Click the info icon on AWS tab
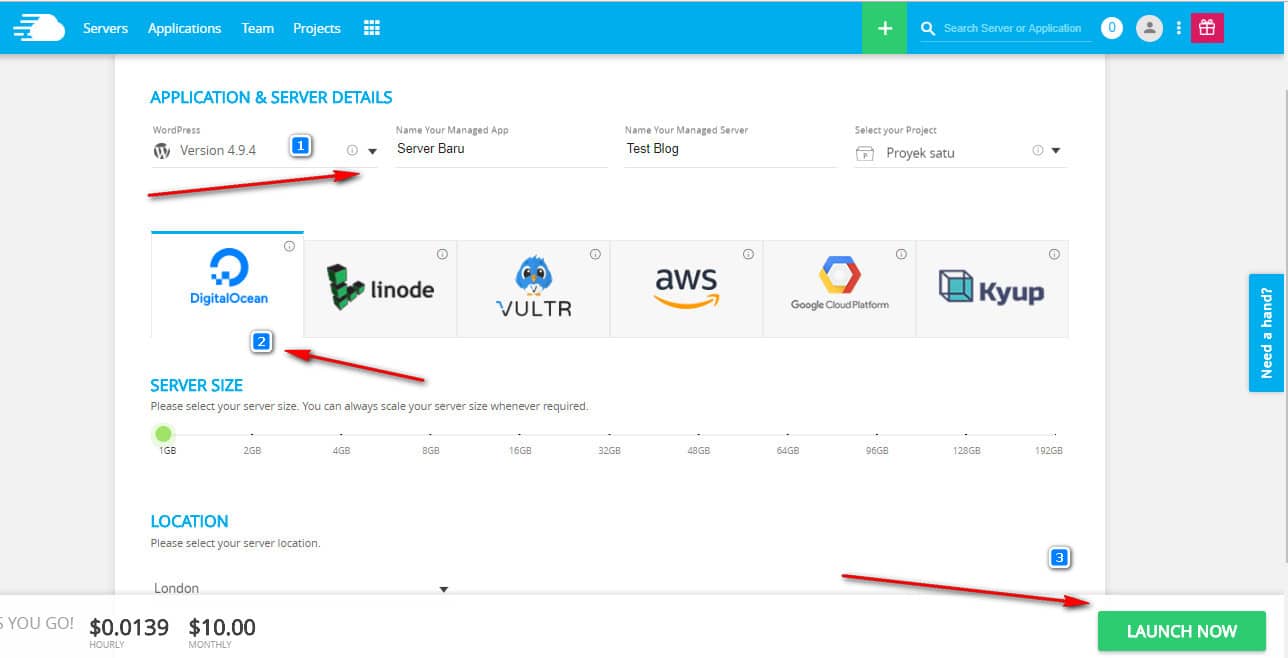 click(x=748, y=254)
